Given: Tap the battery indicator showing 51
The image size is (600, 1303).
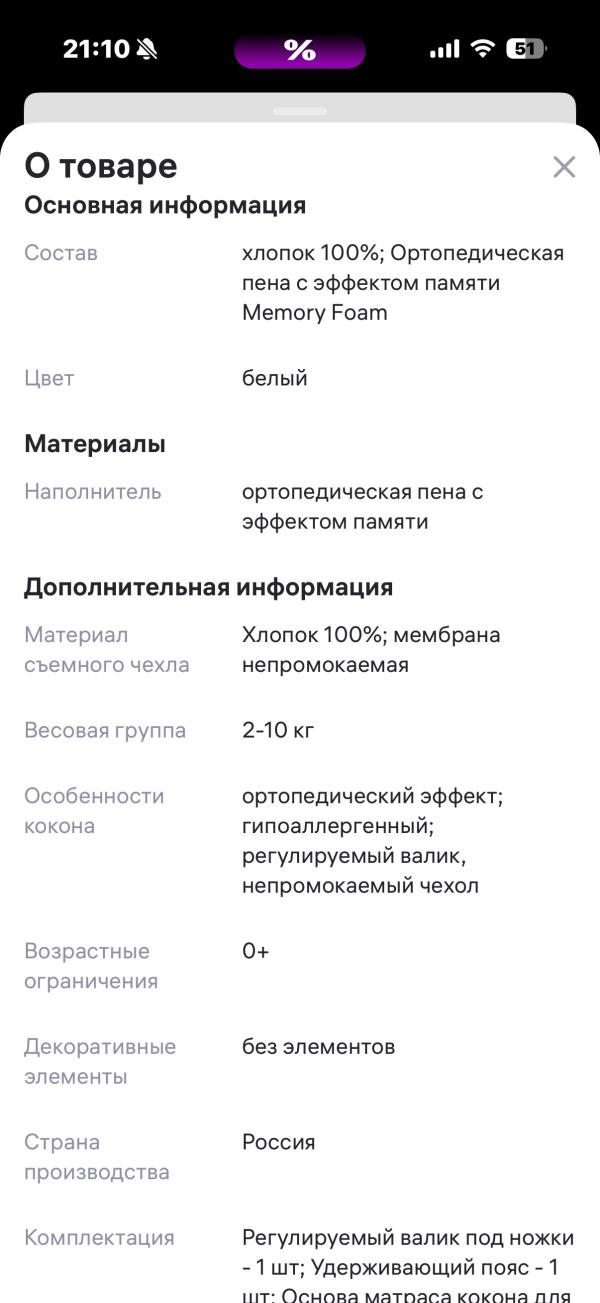Looking at the screenshot, I should 523,48.
